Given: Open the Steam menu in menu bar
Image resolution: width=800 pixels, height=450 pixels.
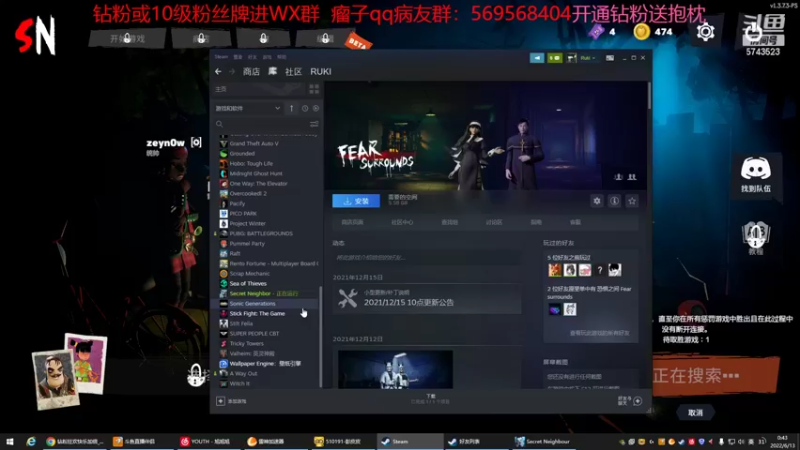Looking at the screenshot, I should click(221, 57).
